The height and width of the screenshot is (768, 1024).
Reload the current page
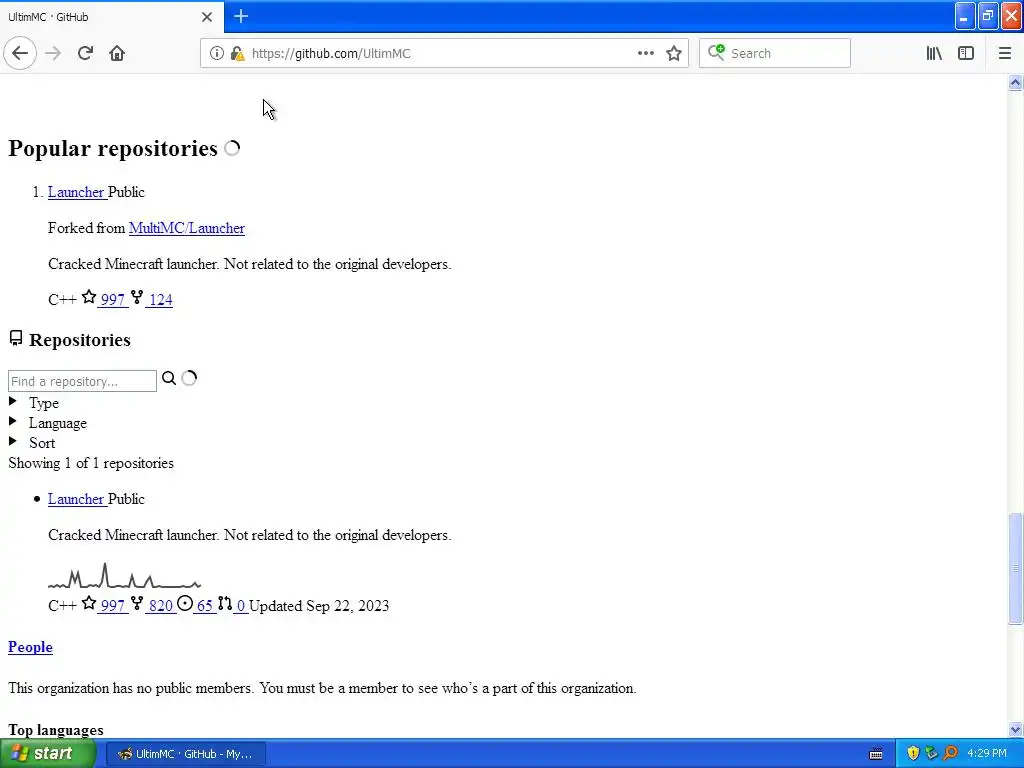[x=85, y=53]
